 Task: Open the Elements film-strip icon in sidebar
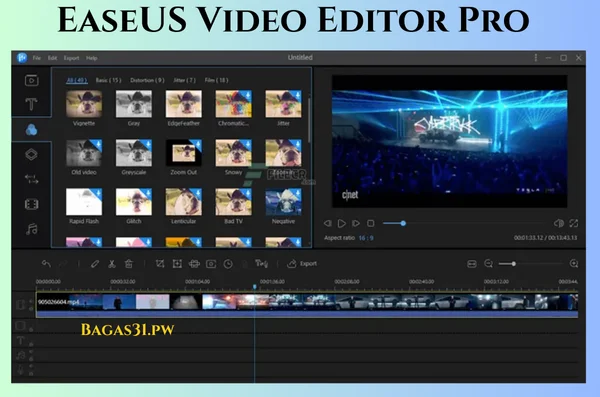tap(31, 204)
